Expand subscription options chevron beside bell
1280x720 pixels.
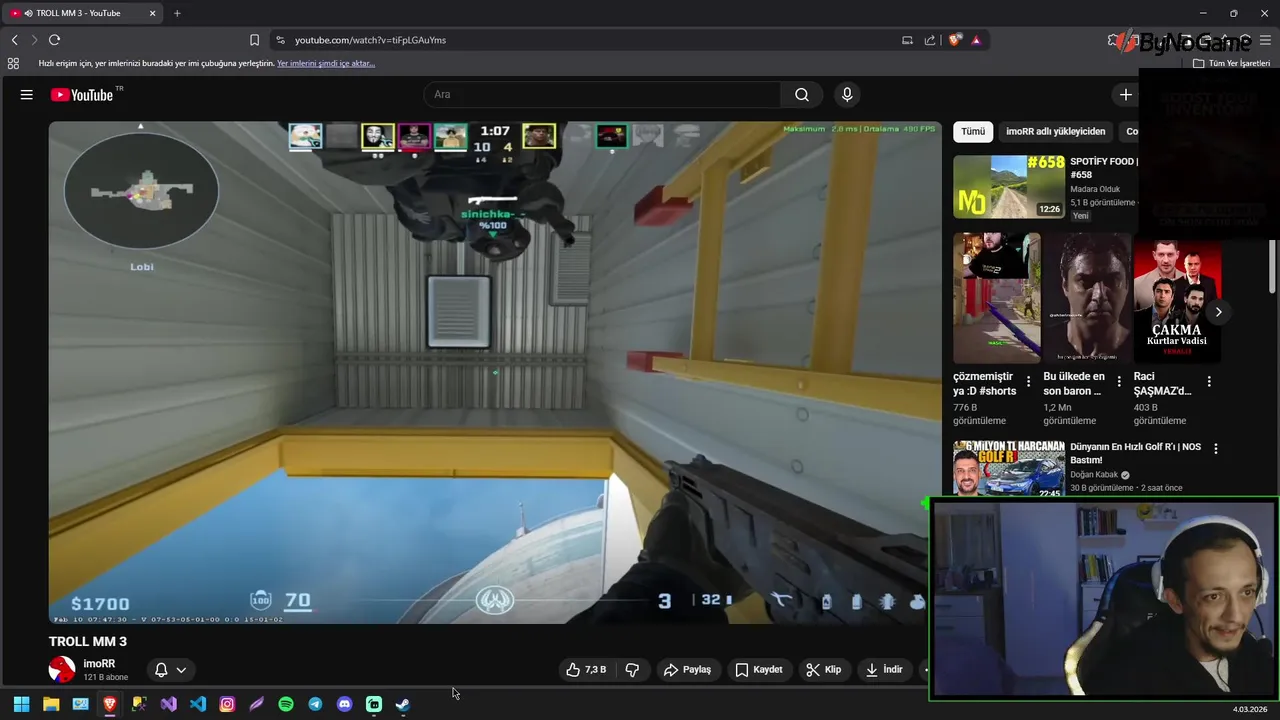pos(181,670)
